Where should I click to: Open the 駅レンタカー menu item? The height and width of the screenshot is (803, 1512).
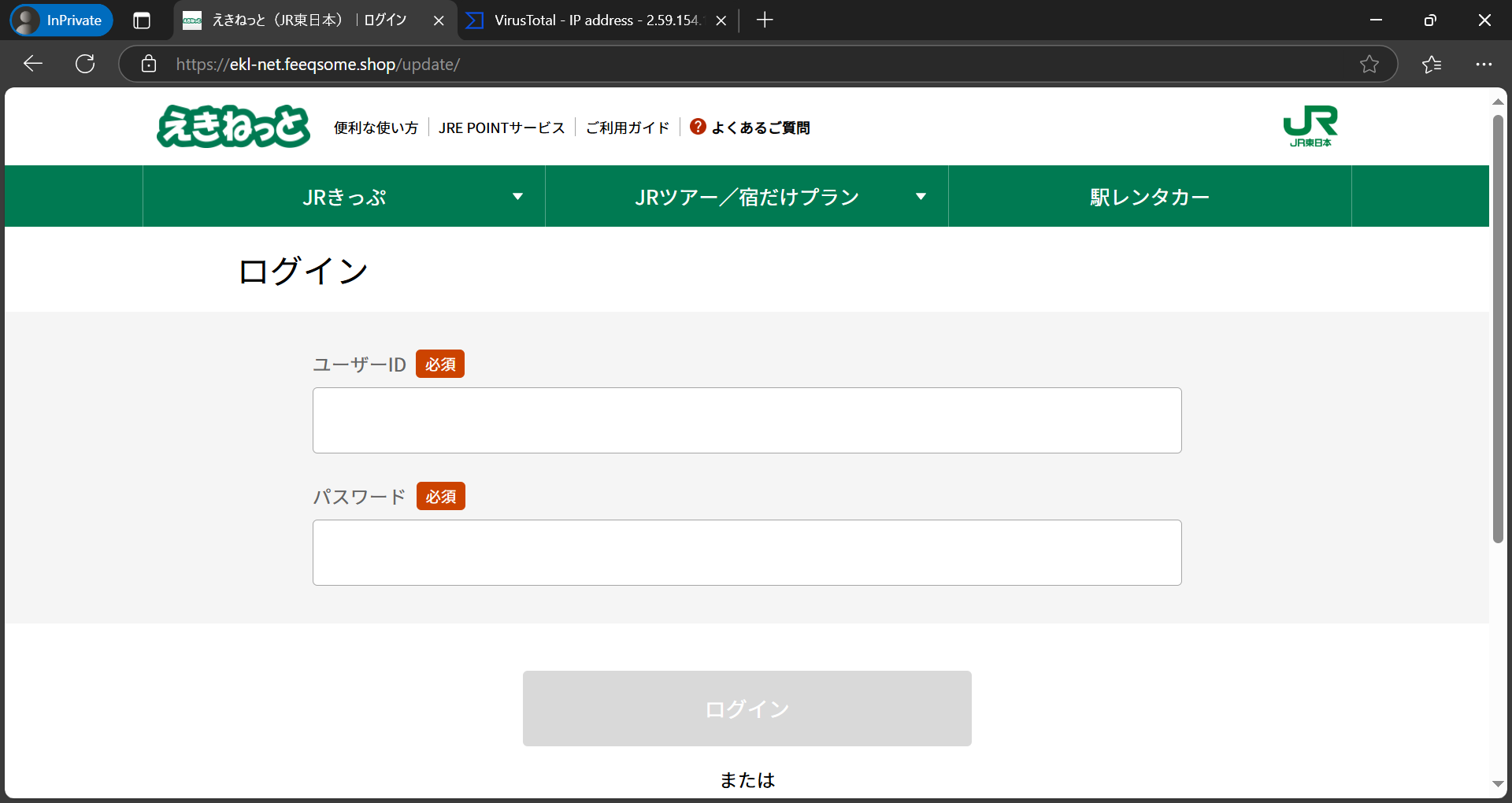(1150, 196)
